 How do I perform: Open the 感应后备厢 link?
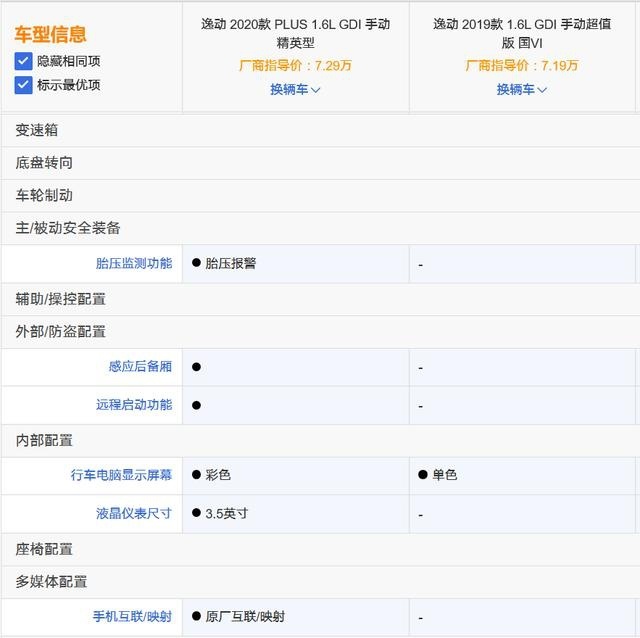coord(140,367)
